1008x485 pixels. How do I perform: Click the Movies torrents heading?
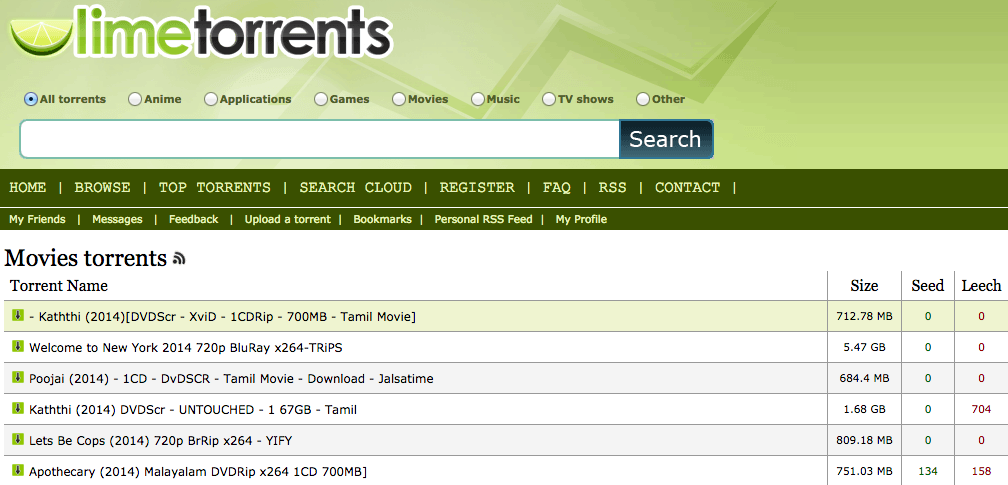click(86, 258)
